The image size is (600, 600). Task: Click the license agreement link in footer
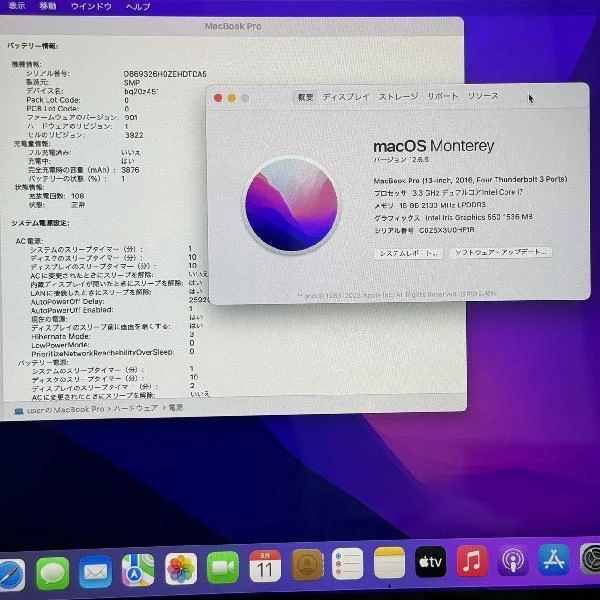pyautogui.click(x=478, y=293)
